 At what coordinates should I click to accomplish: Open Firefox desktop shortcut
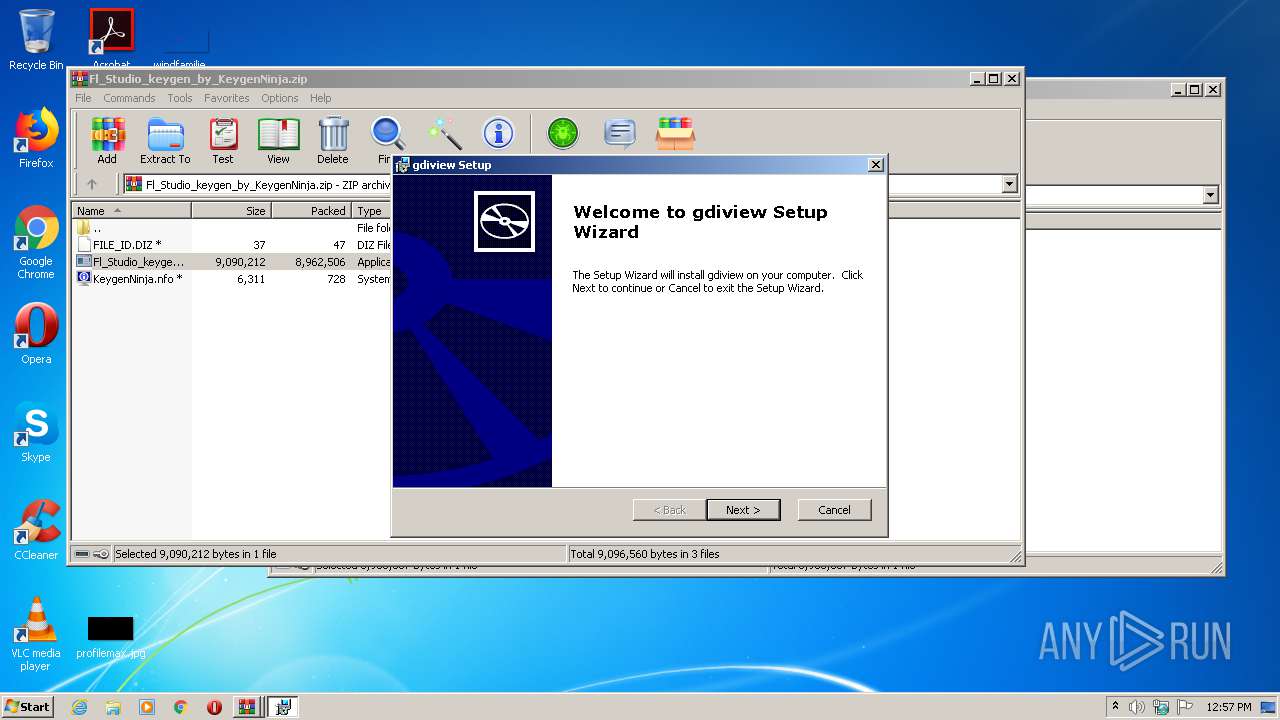[x=36, y=138]
